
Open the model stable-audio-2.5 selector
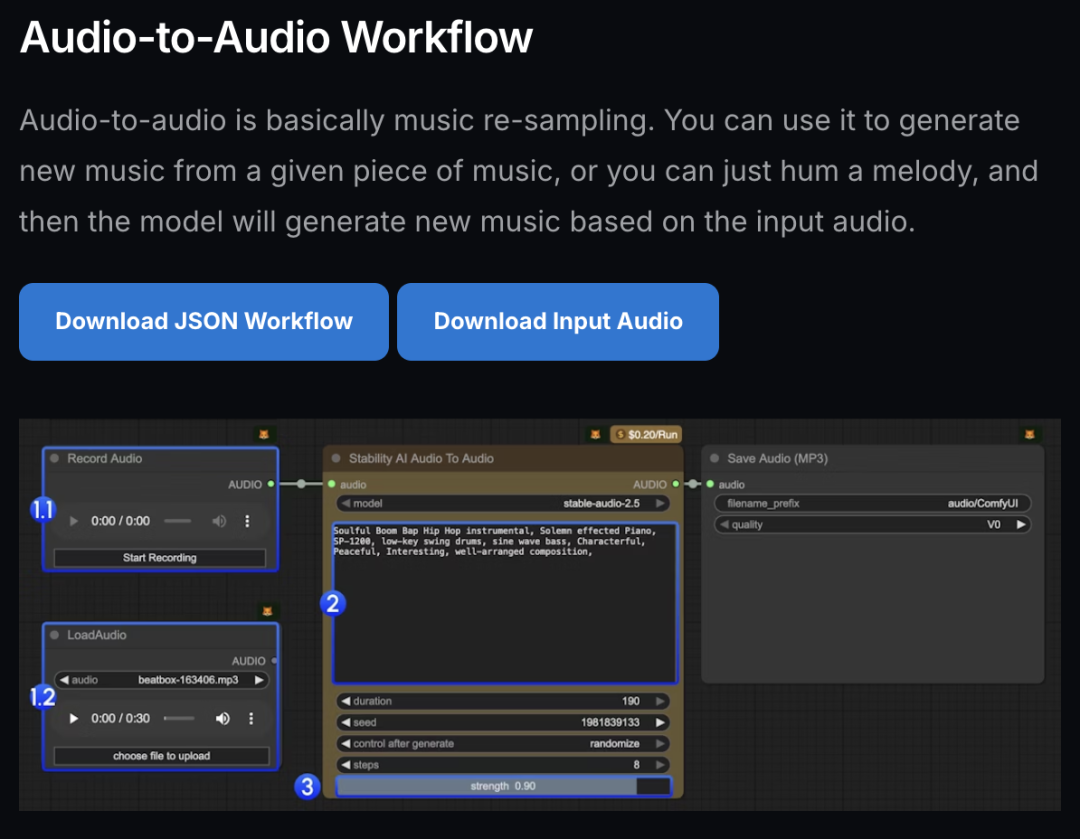tap(503, 504)
